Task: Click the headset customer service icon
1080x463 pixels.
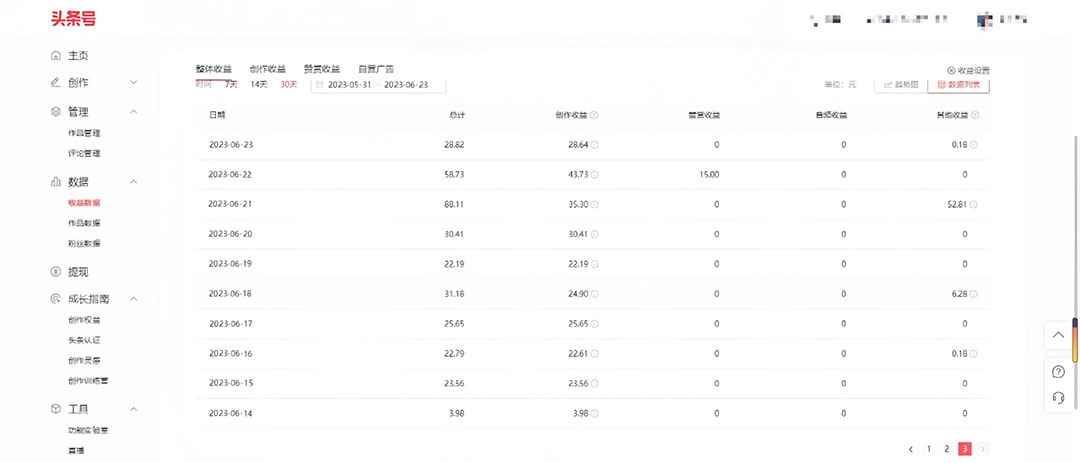Action: click(1059, 398)
